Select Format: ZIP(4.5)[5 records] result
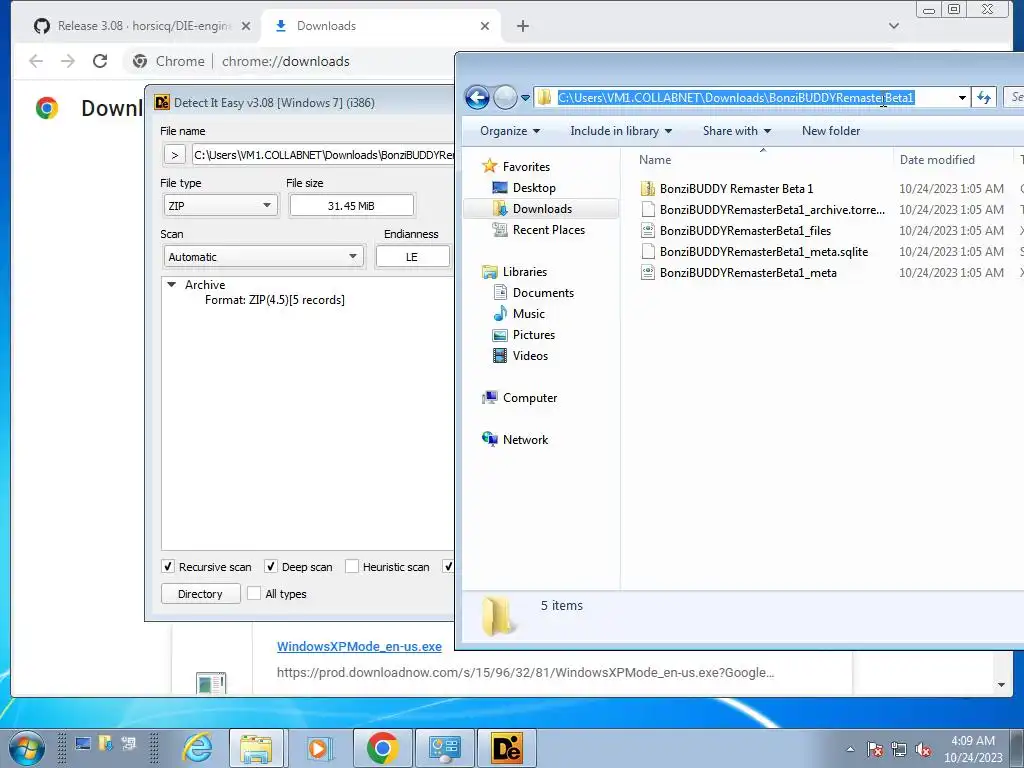The height and width of the screenshot is (768, 1024). [x=274, y=300]
